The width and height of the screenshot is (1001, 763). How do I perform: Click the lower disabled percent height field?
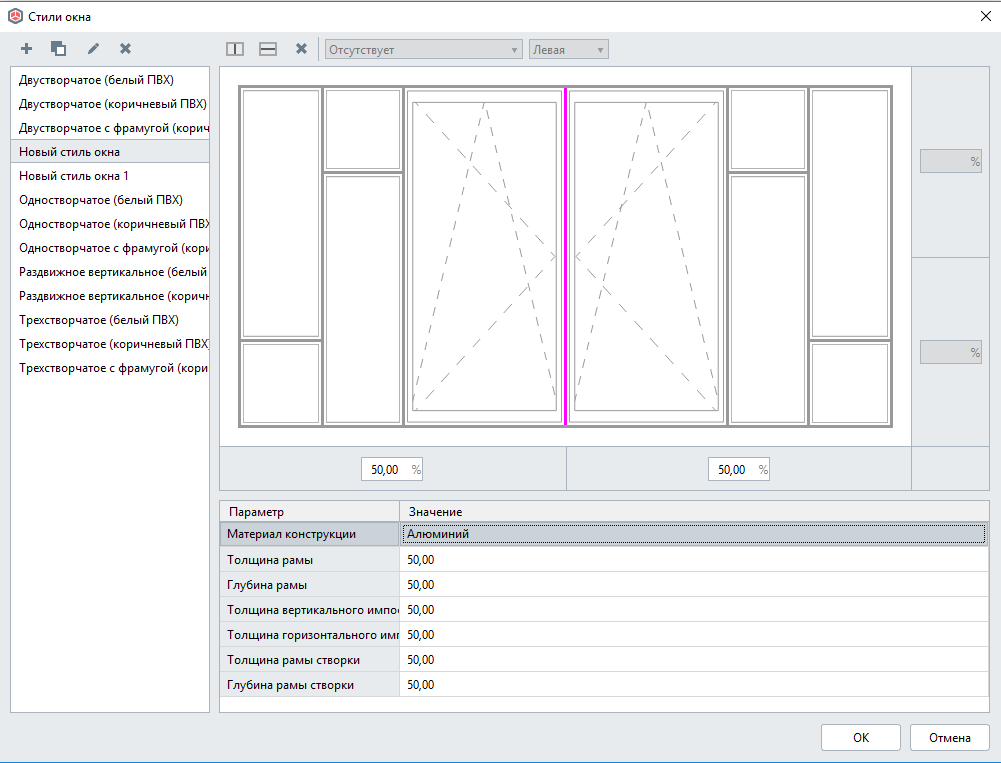(x=950, y=352)
